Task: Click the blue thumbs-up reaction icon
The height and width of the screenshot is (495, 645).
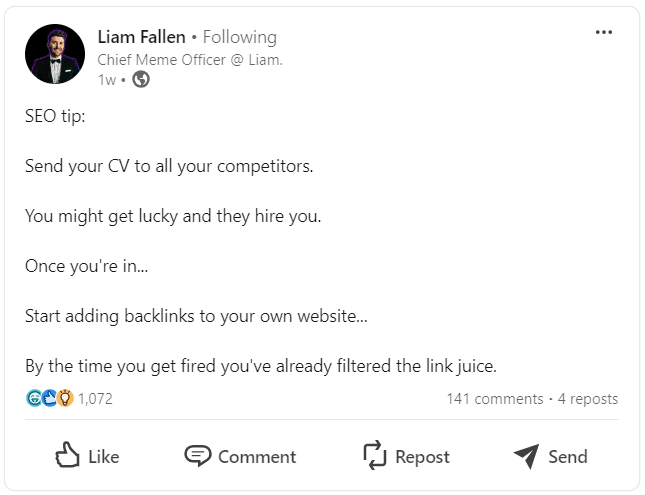Action: [50, 398]
